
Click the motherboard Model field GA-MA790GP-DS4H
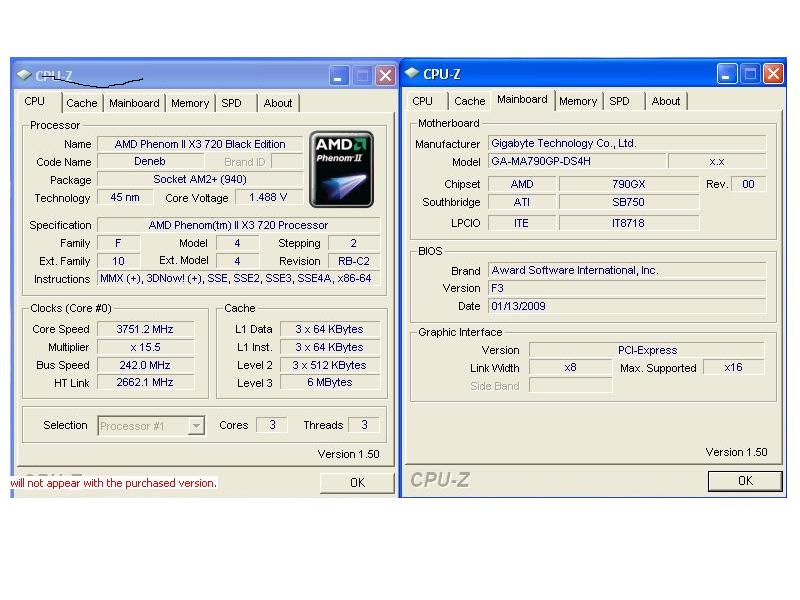576,162
